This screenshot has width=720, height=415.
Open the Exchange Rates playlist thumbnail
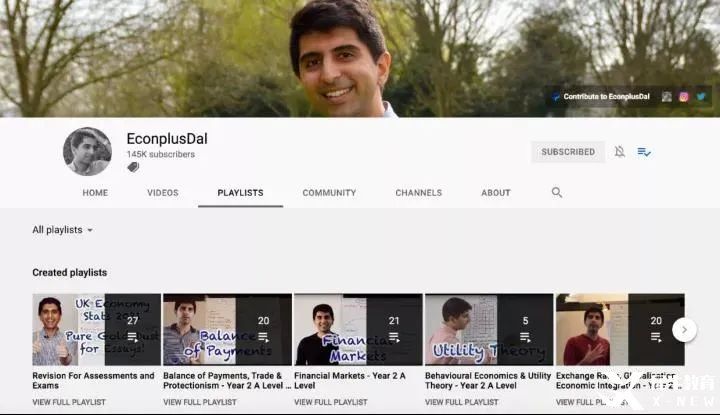point(620,330)
